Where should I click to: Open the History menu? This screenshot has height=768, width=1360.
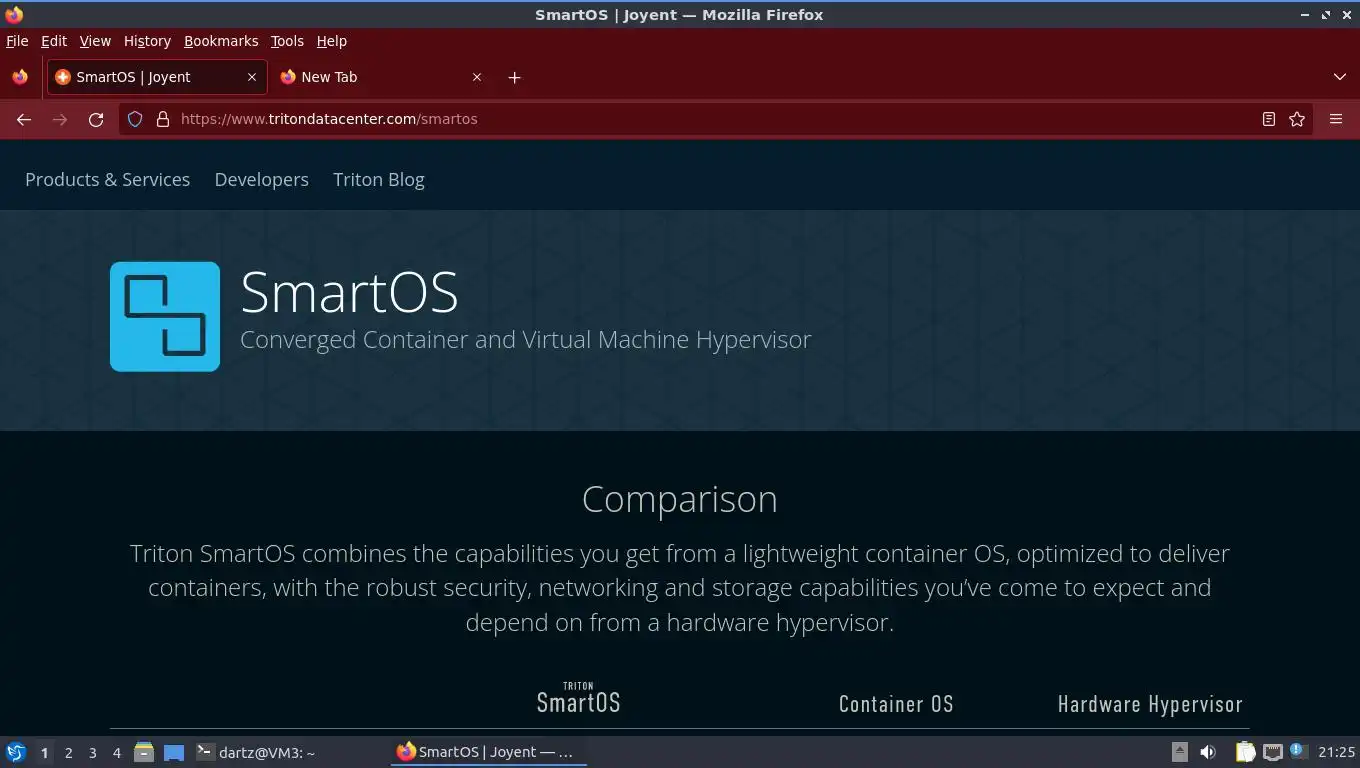(x=147, y=41)
